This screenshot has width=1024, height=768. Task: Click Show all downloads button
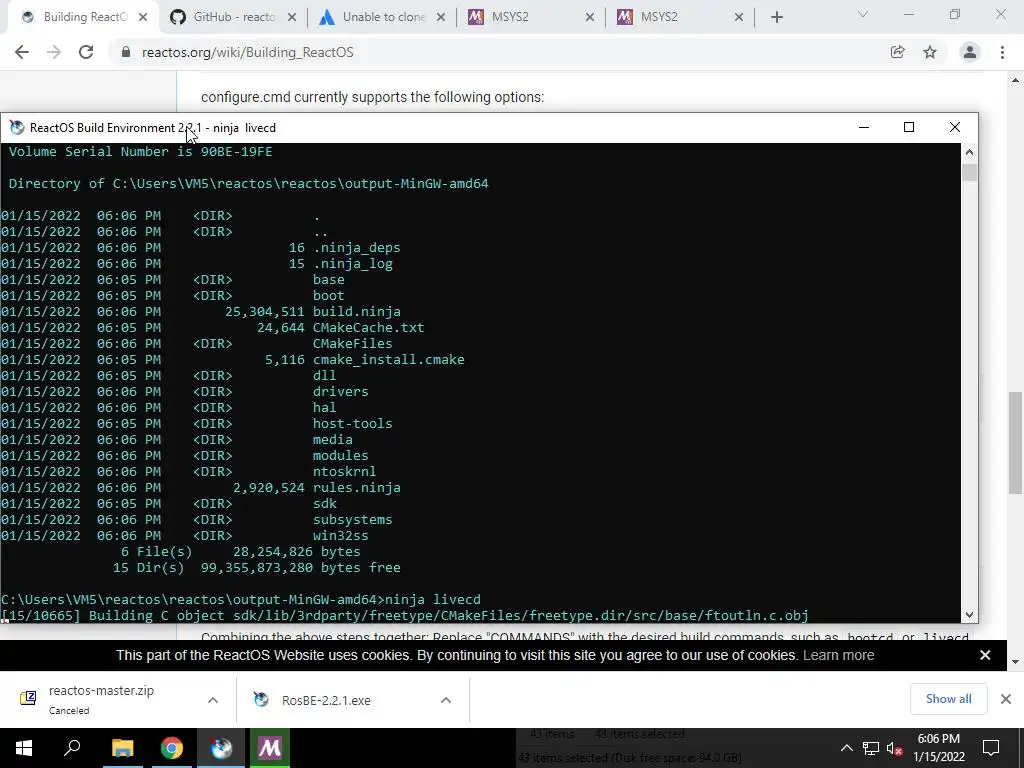[x=948, y=699]
